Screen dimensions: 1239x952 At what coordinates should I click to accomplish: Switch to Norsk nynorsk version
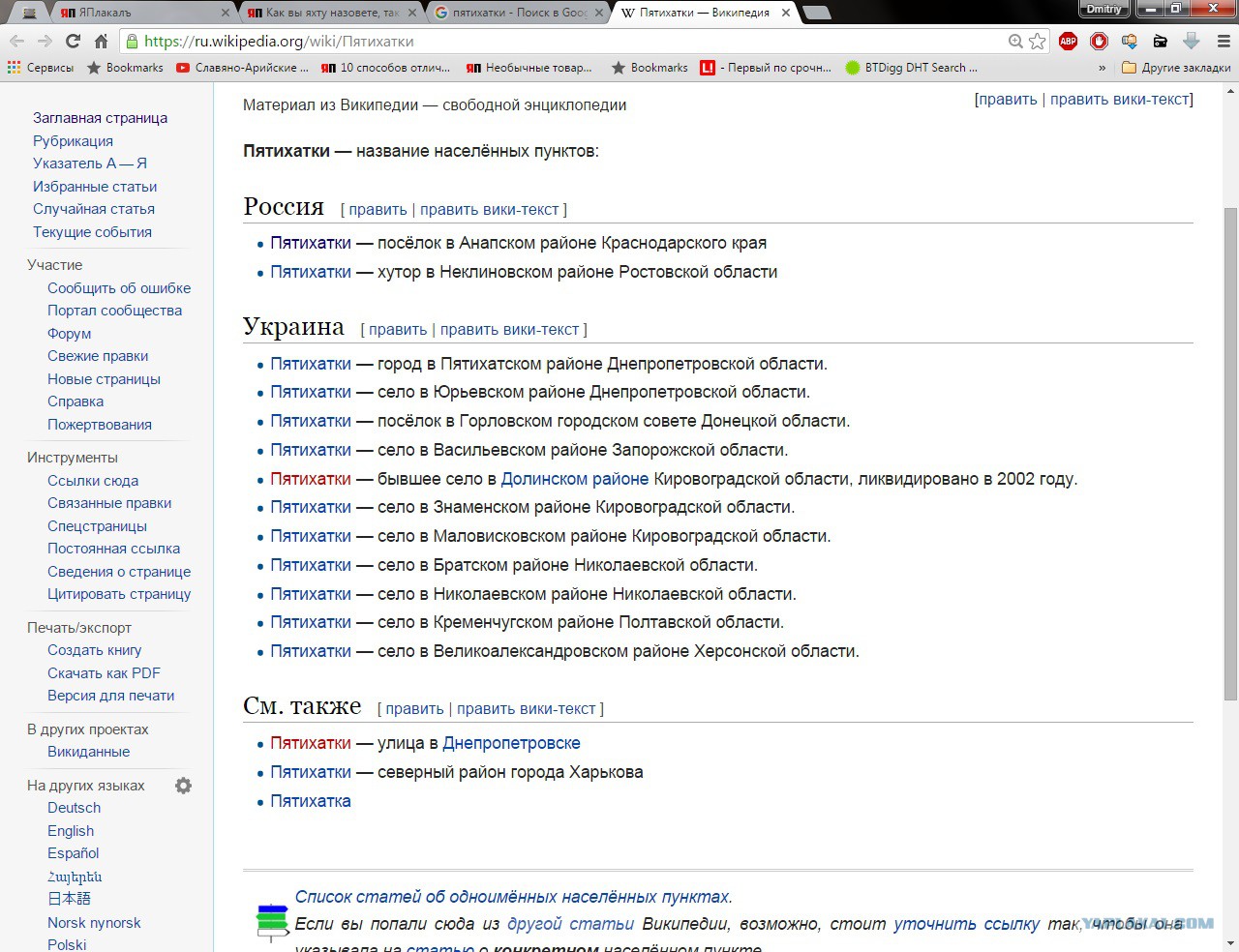(94, 923)
